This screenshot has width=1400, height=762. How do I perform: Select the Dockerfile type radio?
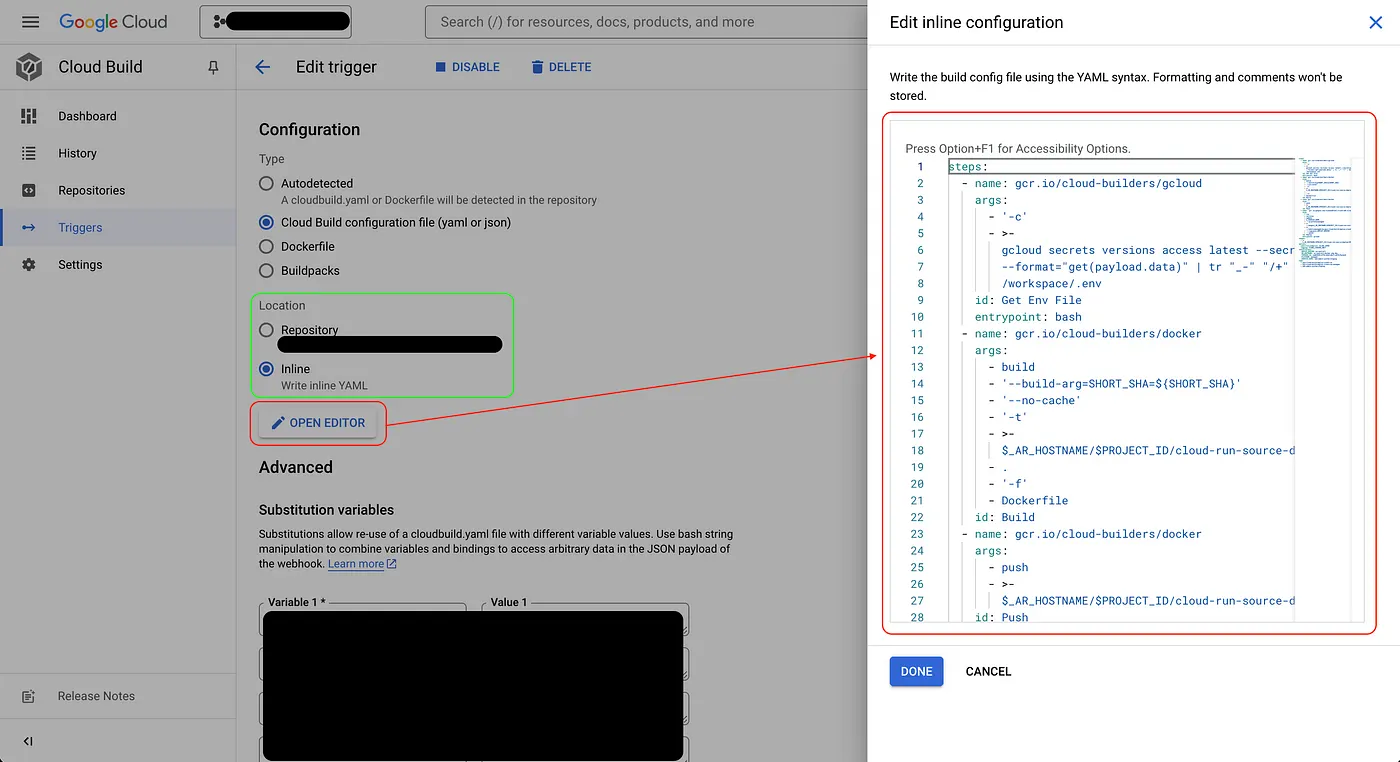coord(266,246)
